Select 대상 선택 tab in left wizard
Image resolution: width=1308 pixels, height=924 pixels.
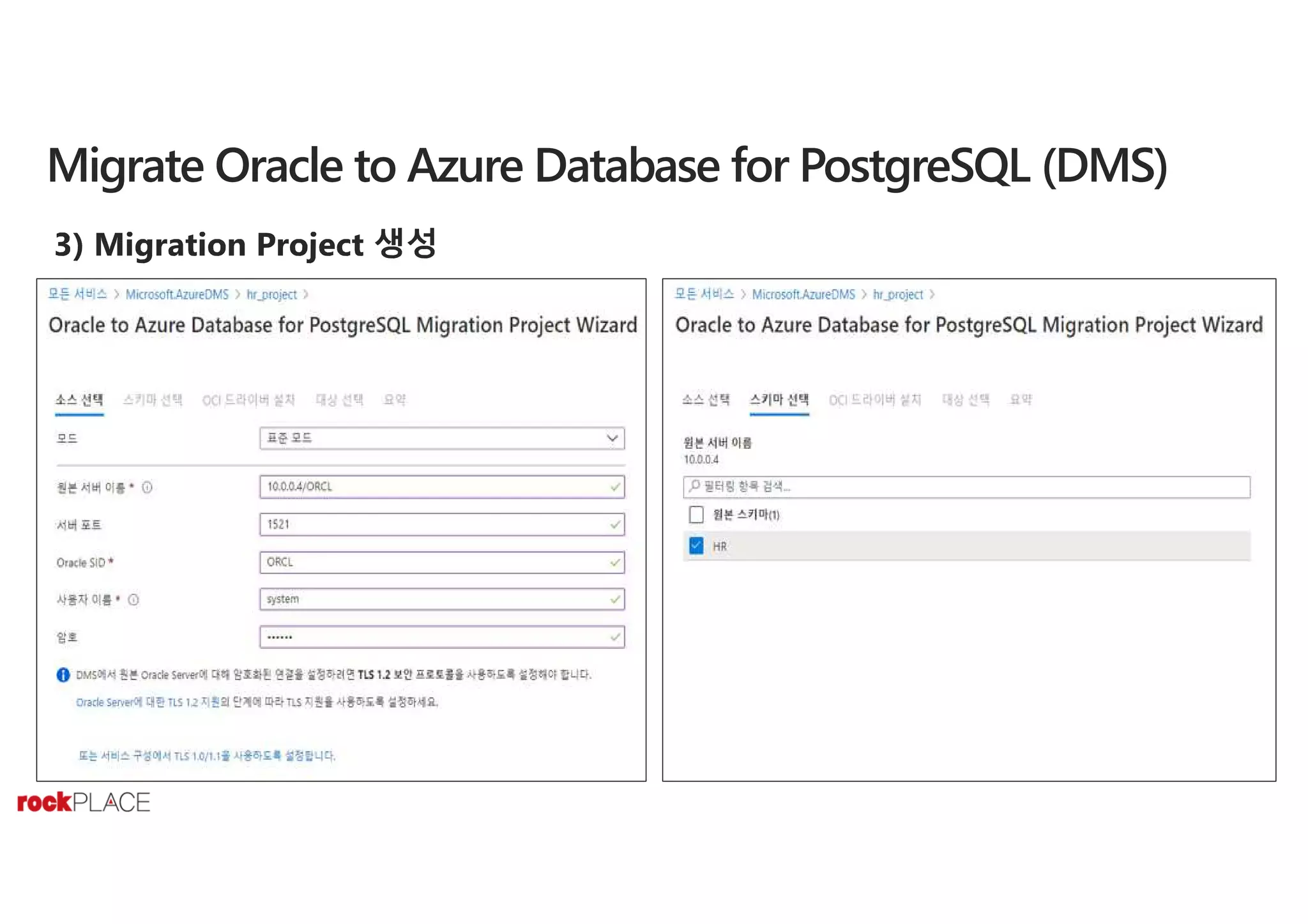tap(339, 400)
